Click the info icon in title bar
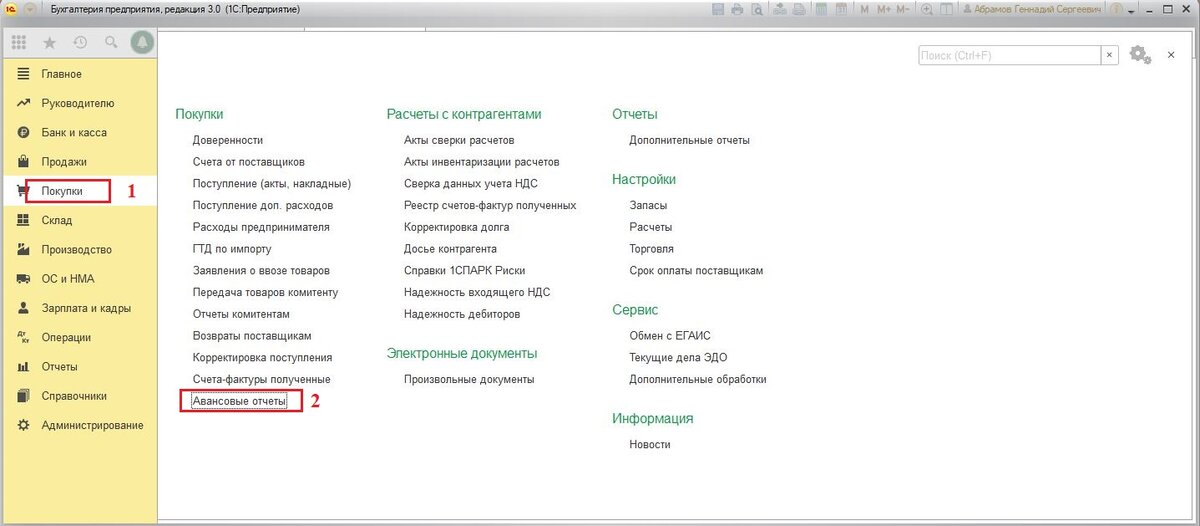The width and height of the screenshot is (1200, 526). (1116, 9)
